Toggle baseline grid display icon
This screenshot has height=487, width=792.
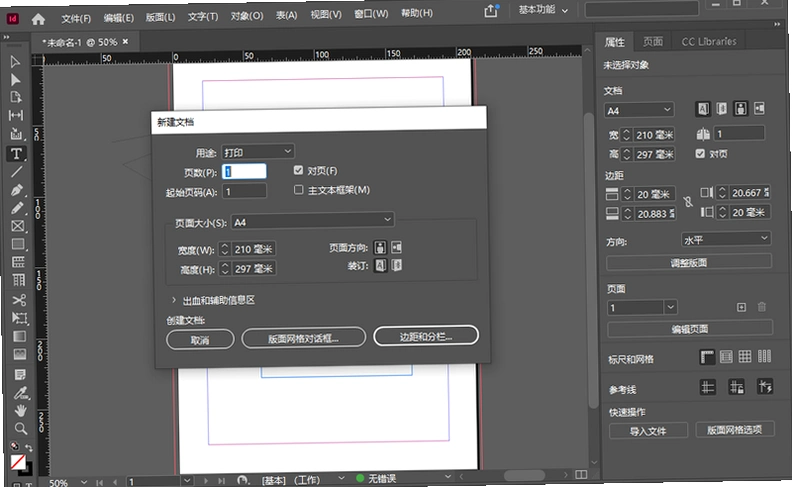726,357
